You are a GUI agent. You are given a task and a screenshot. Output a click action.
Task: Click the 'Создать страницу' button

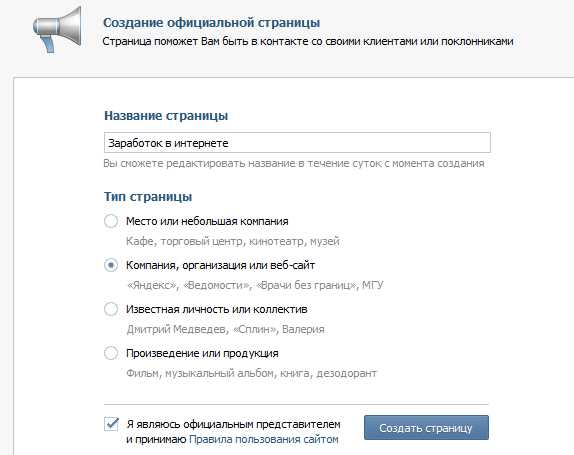point(426,428)
